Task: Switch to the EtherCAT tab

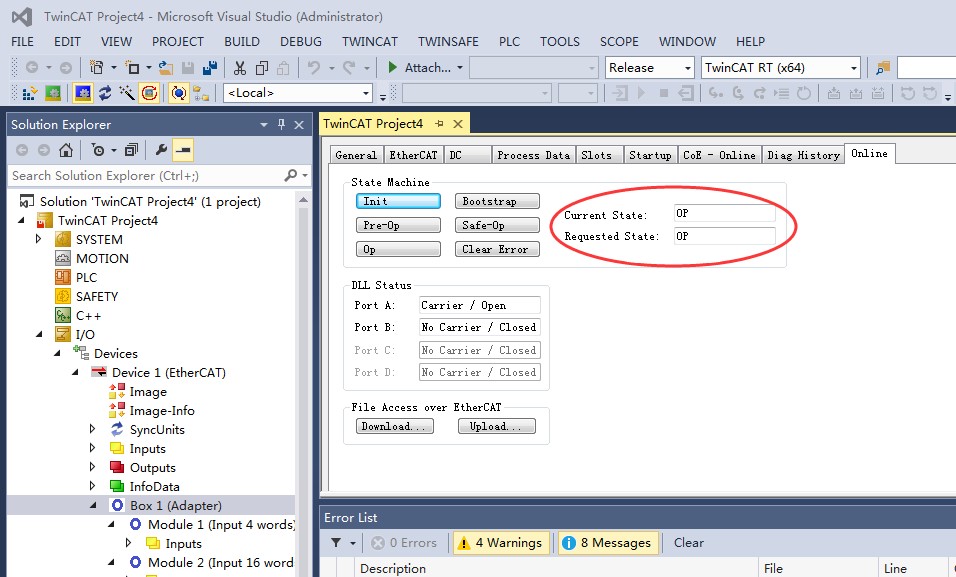Action: point(413,155)
